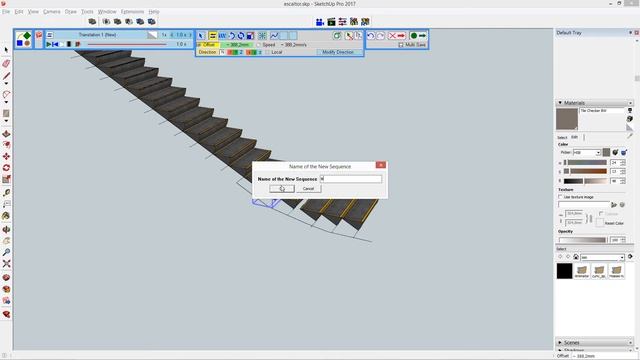Click the Create Material icon in Materials panel
640x360 pixels.
[x=630, y=118]
